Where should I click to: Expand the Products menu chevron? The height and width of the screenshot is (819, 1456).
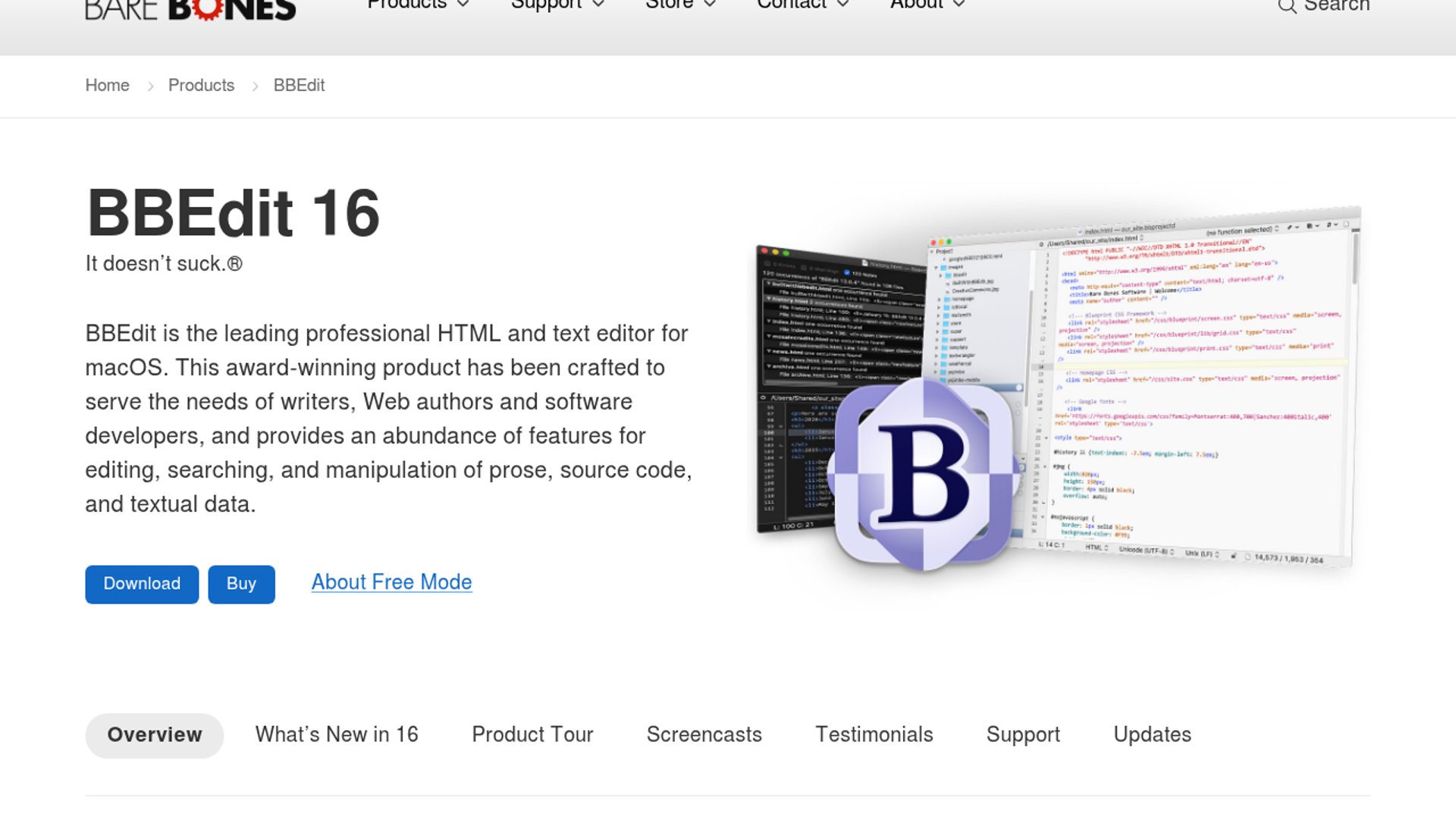coord(463,5)
